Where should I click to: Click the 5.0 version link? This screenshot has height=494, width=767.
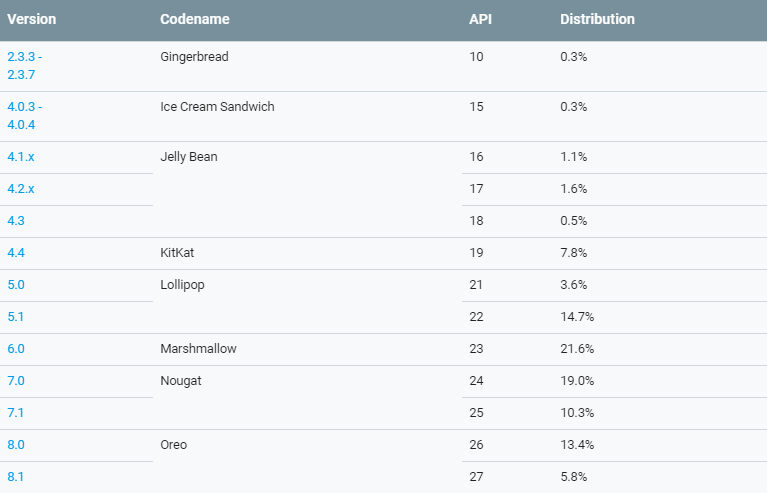(x=16, y=285)
